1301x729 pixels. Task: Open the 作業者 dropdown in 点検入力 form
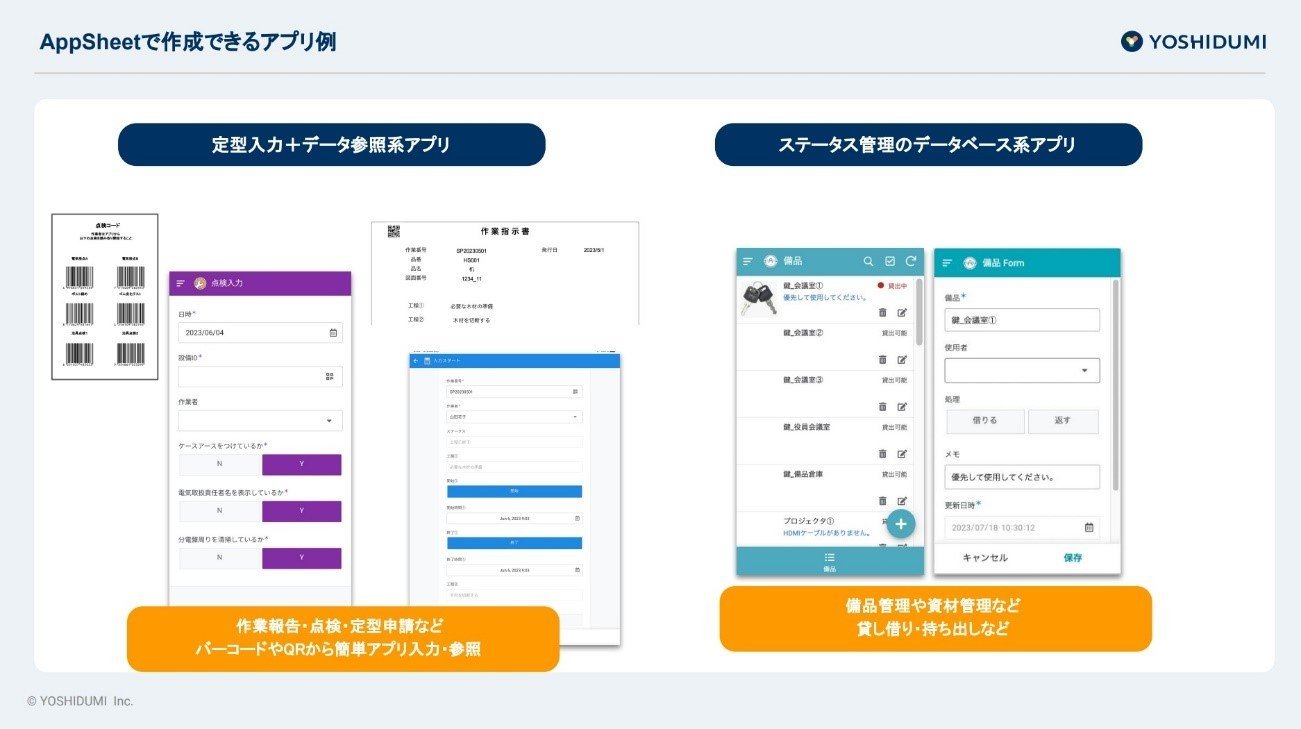pyautogui.click(x=260, y=421)
